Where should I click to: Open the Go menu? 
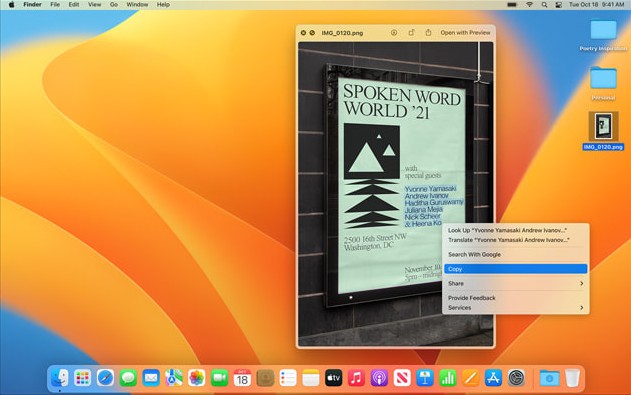(x=114, y=5)
